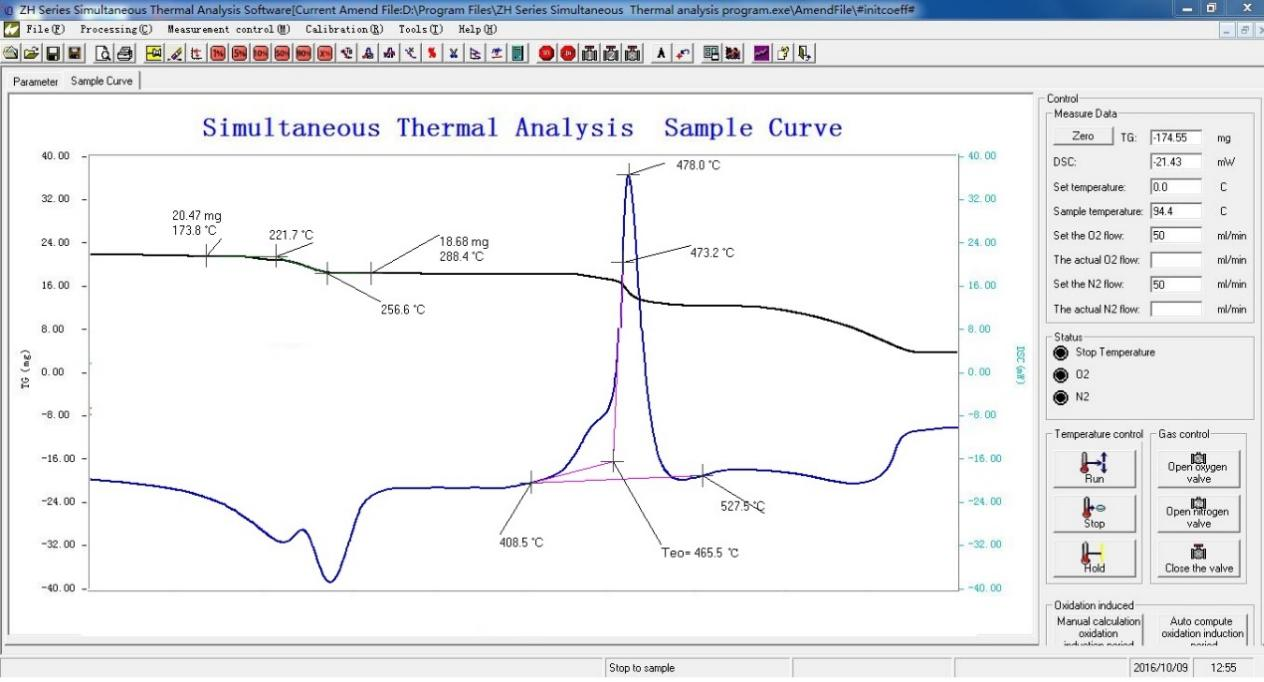
Task: Click the red 1% toolbar icon
Action: (x=218, y=53)
